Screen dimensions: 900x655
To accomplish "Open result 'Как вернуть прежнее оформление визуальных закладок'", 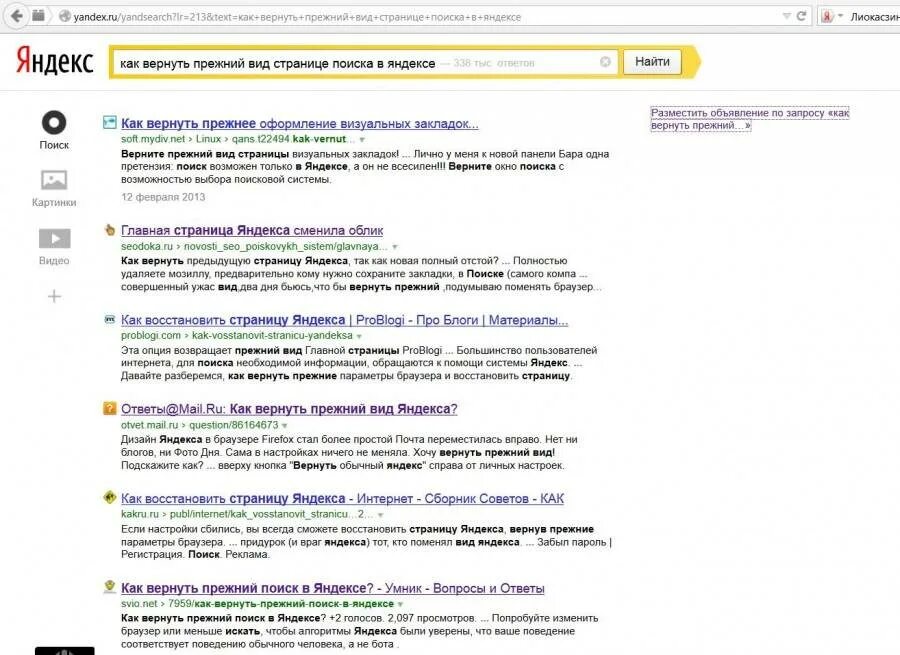I will (300, 123).
